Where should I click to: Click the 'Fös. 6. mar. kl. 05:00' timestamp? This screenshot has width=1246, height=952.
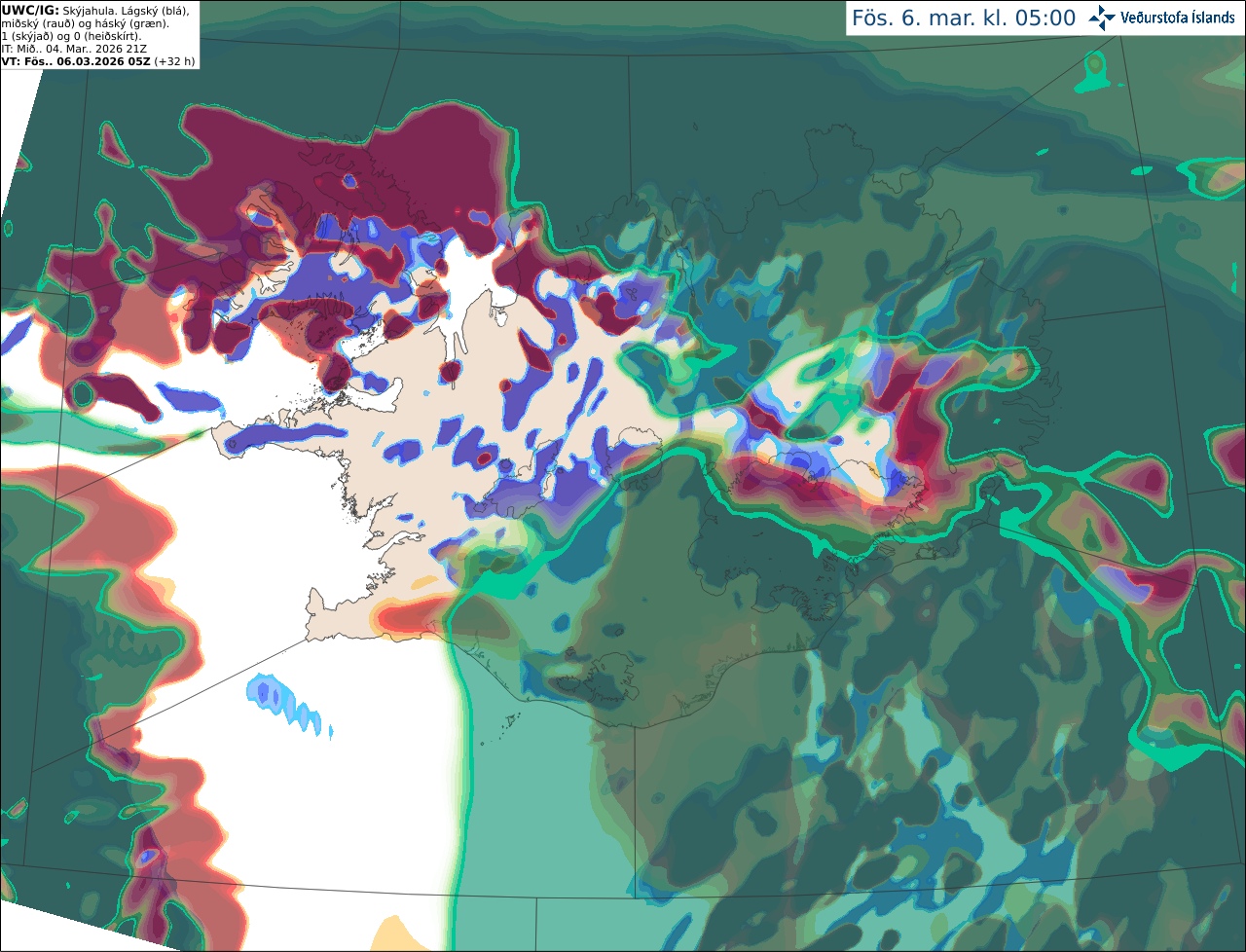click(964, 18)
